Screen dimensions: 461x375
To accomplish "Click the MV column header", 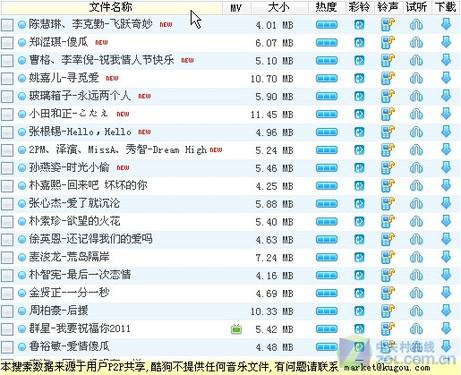I will tap(236, 7).
